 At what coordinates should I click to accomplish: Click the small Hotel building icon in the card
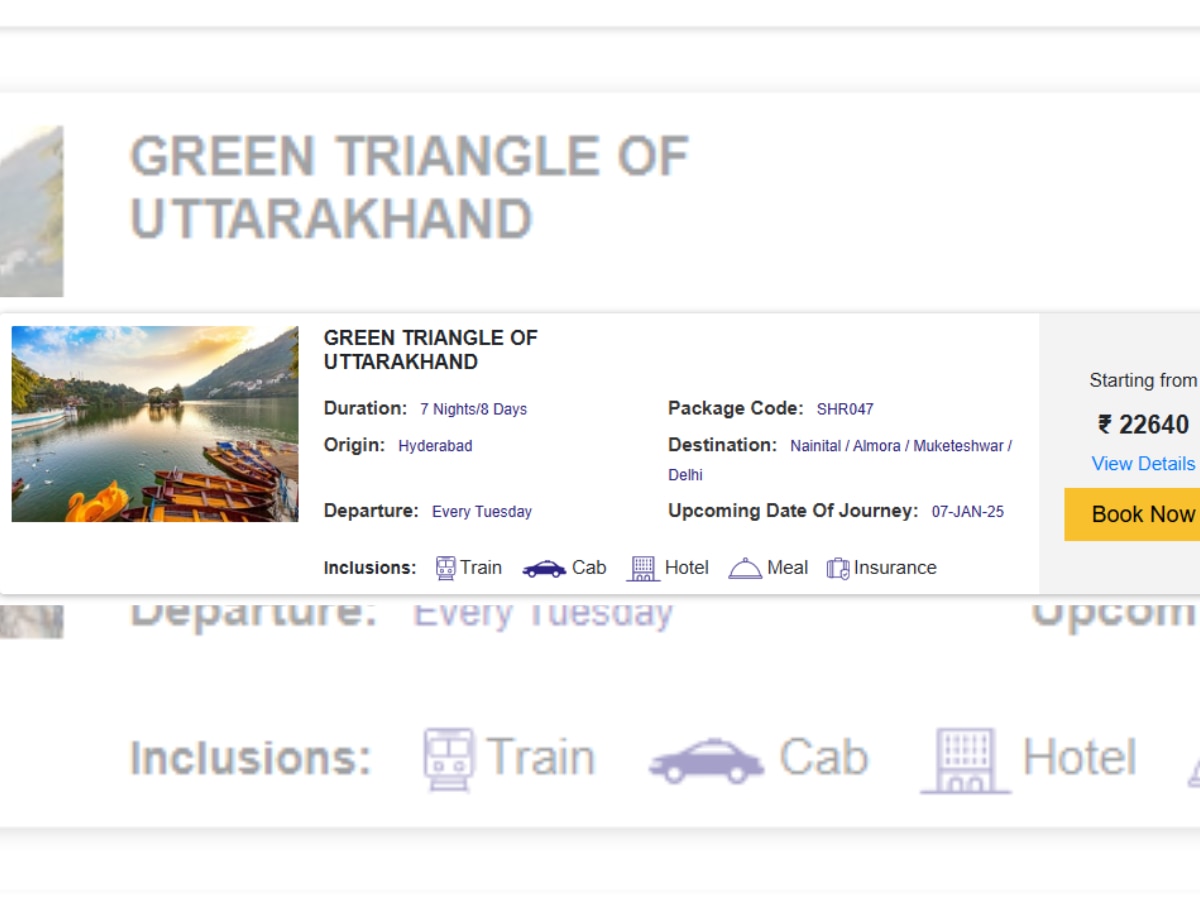(x=643, y=568)
